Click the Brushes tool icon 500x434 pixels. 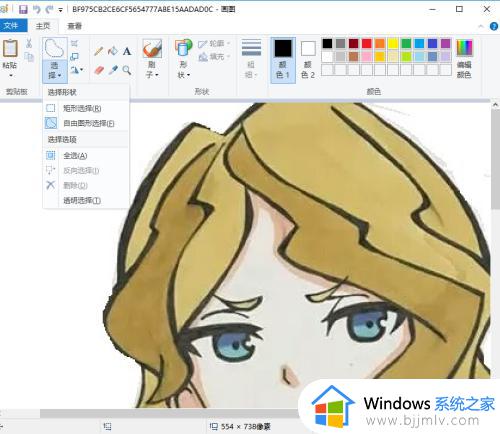tap(152, 49)
